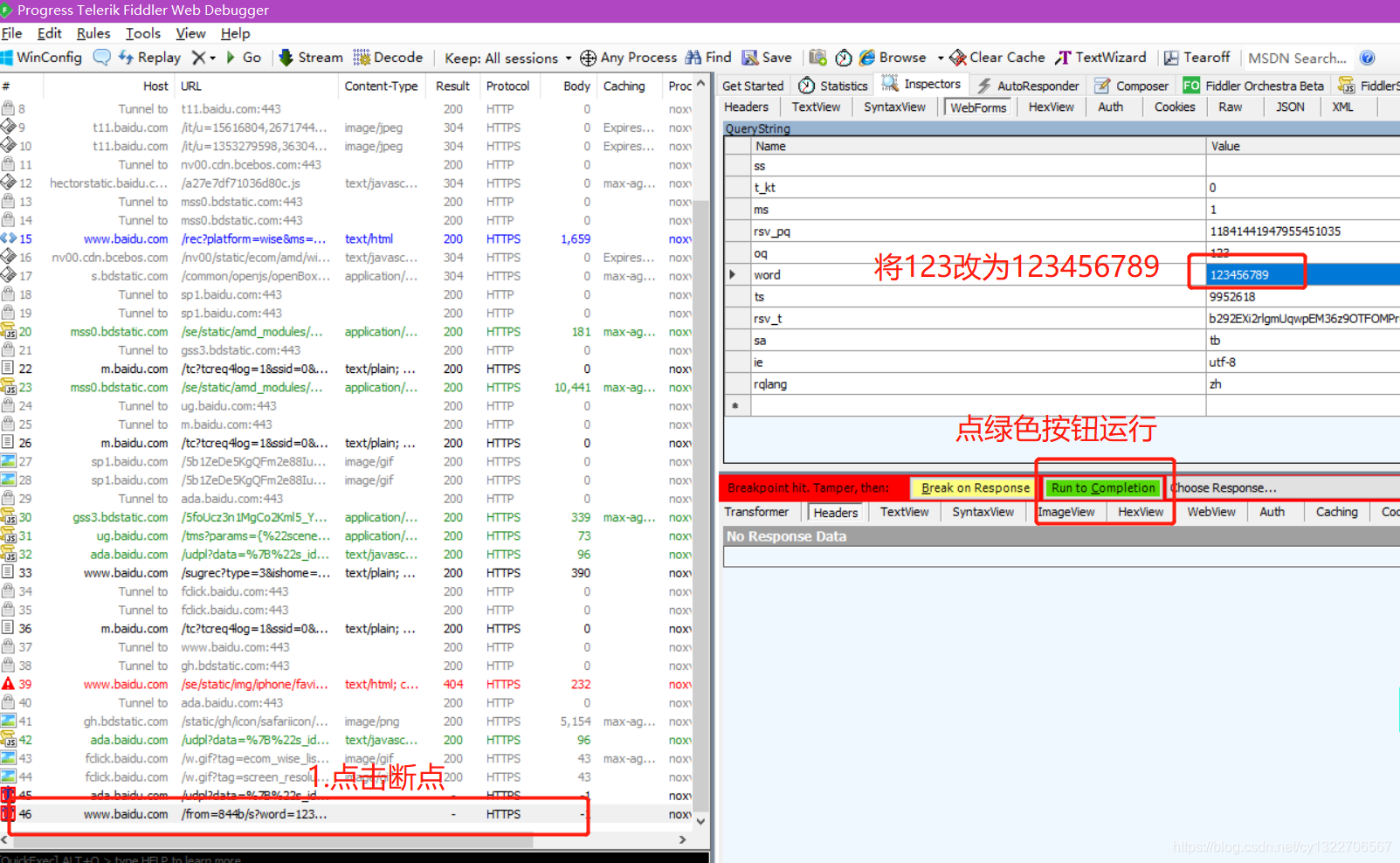The height and width of the screenshot is (863, 1400).
Task: Select the request SyntaxView tab
Action: pyautogui.click(x=894, y=107)
